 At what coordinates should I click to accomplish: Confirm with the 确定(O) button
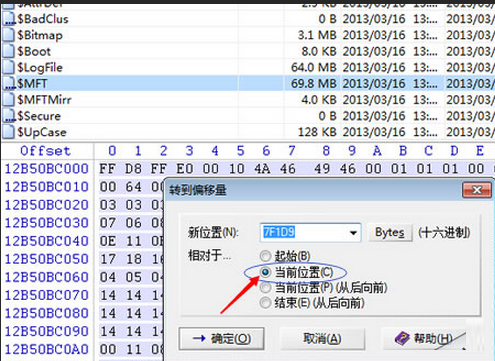tap(222, 339)
